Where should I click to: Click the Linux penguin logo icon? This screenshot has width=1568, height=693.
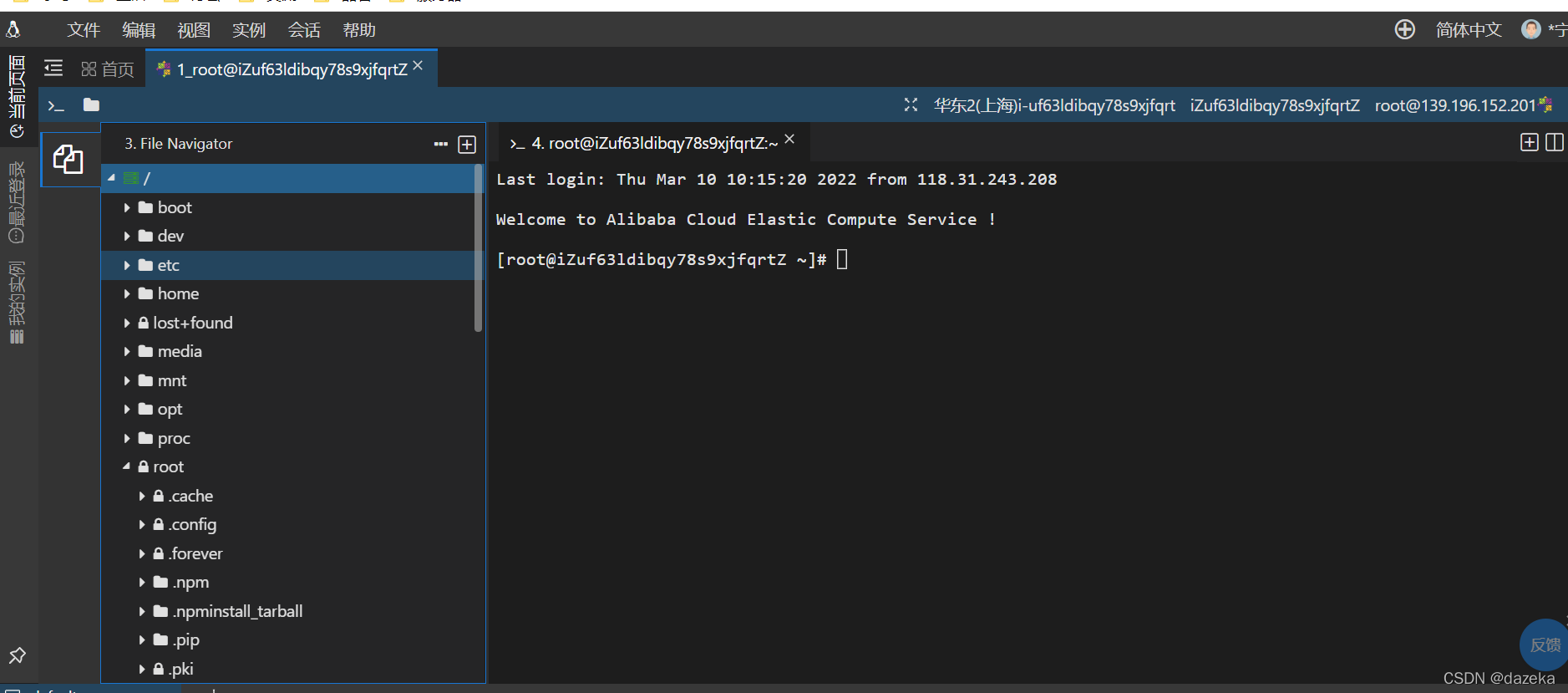click(13, 30)
